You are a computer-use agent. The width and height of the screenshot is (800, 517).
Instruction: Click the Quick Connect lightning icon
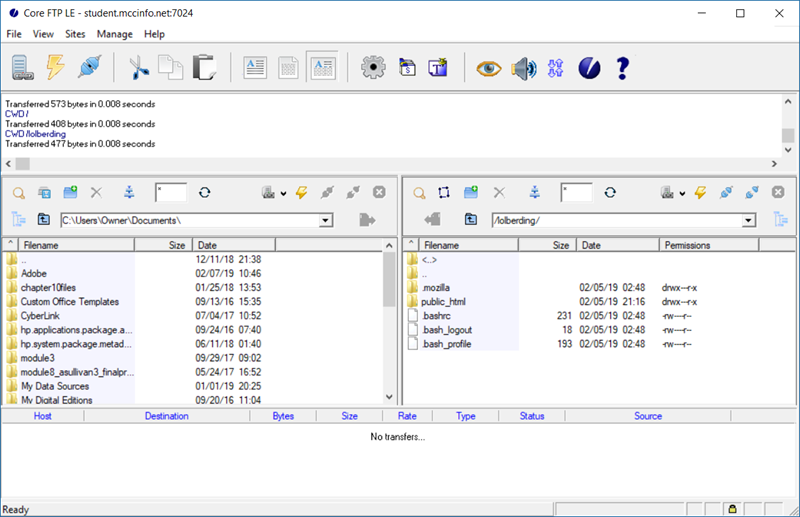[x=56, y=67]
